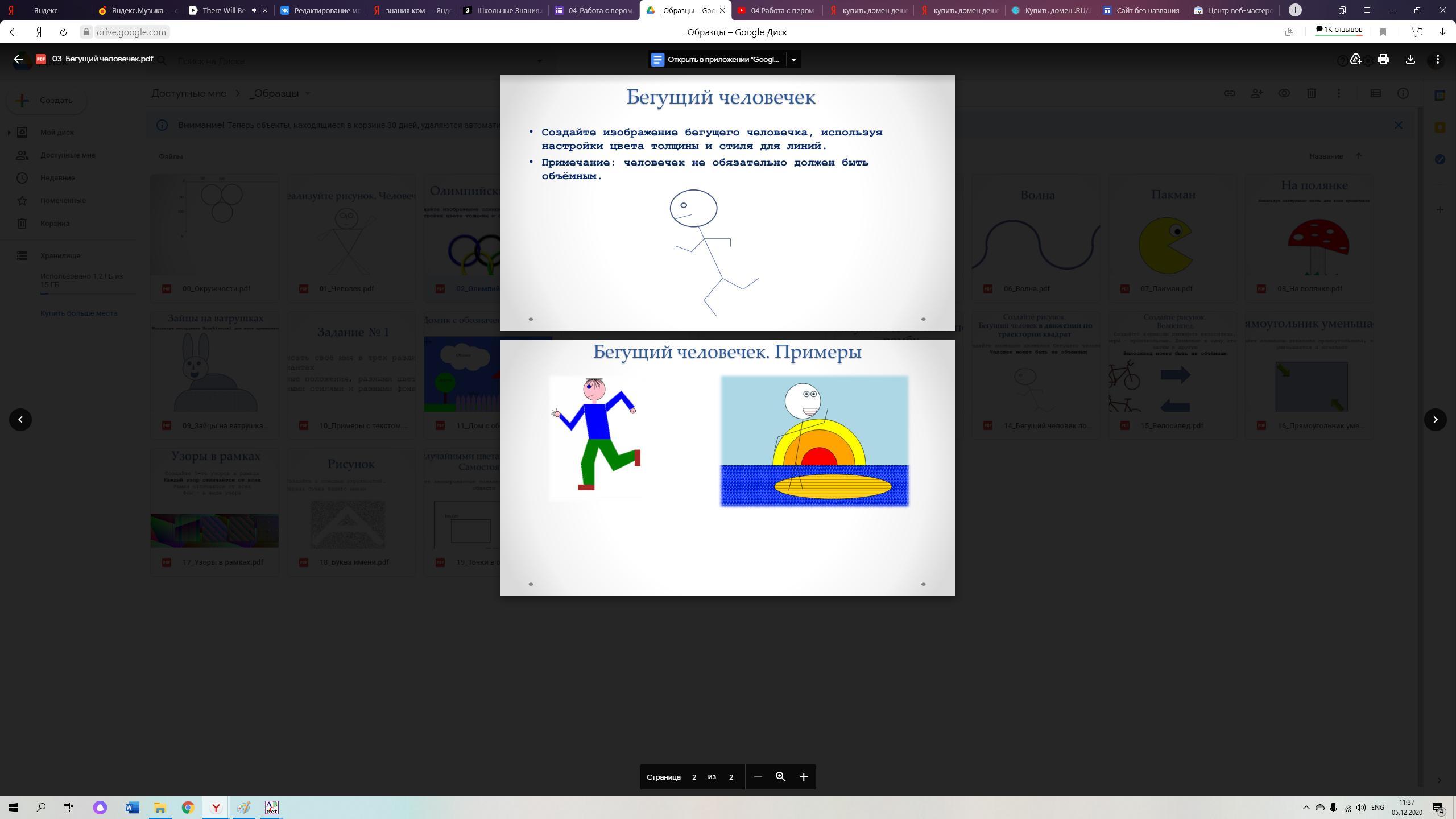Click Открыть в приложении Google button

point(717,59)
